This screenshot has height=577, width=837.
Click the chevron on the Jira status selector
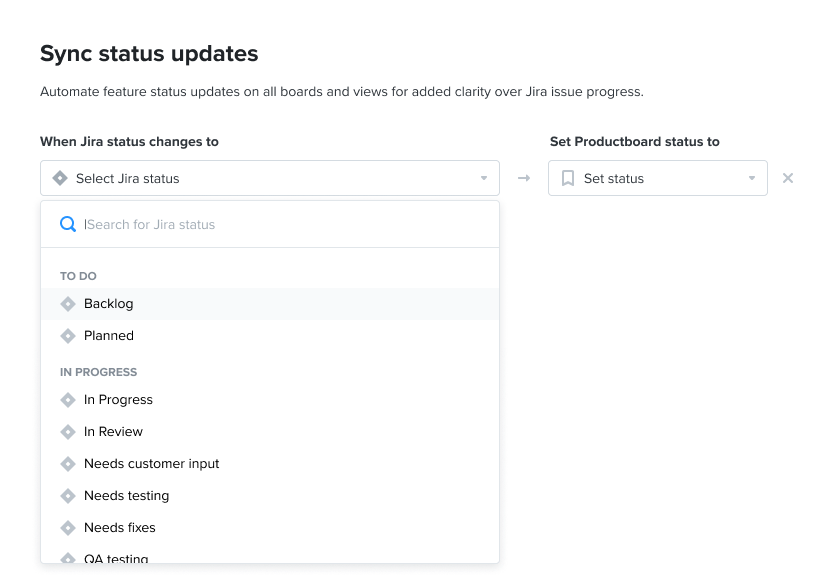pyautogui.click(x=484, y=177)
